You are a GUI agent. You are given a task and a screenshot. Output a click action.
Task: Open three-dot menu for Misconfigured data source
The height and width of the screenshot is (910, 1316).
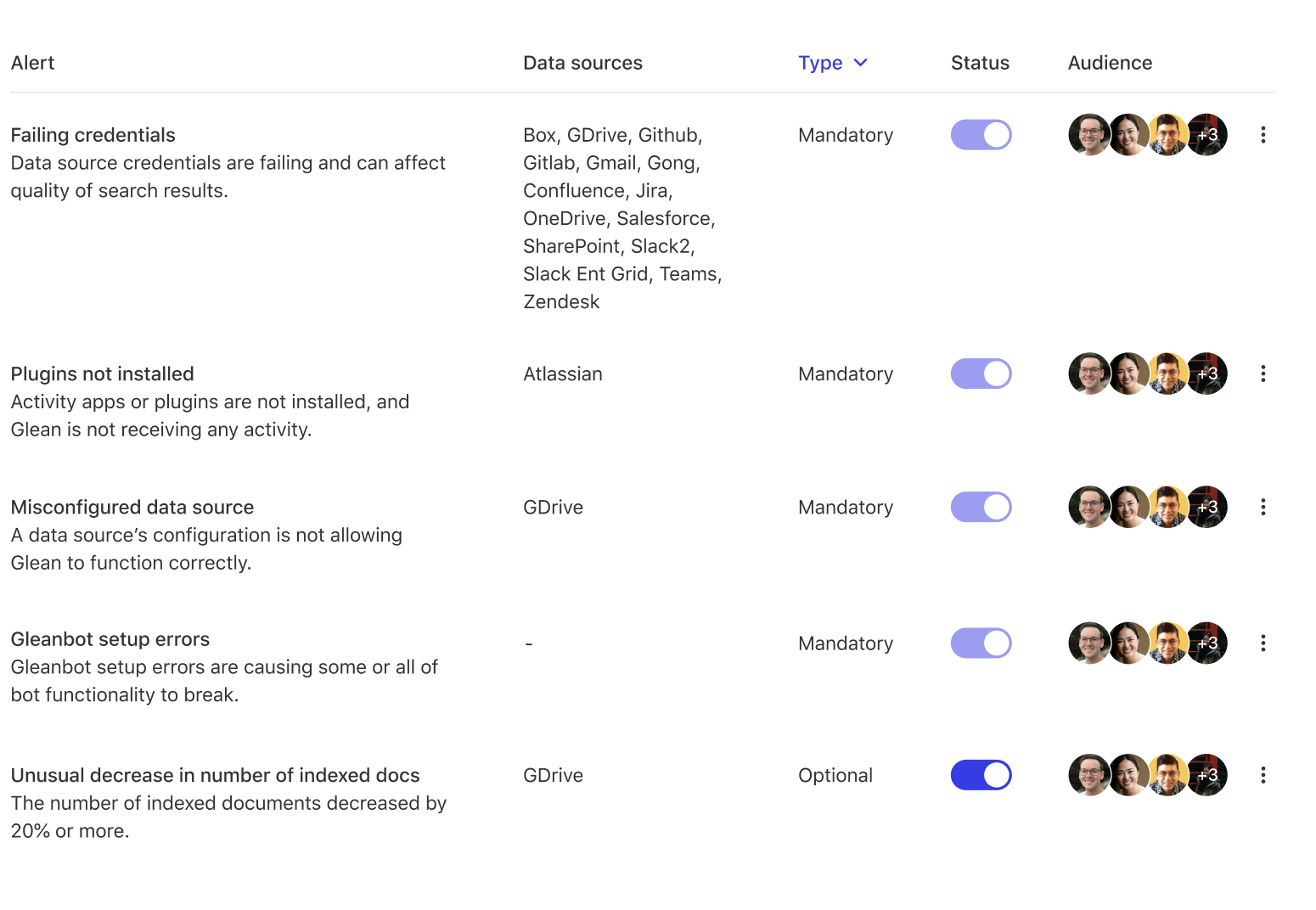click(1263, 507)
